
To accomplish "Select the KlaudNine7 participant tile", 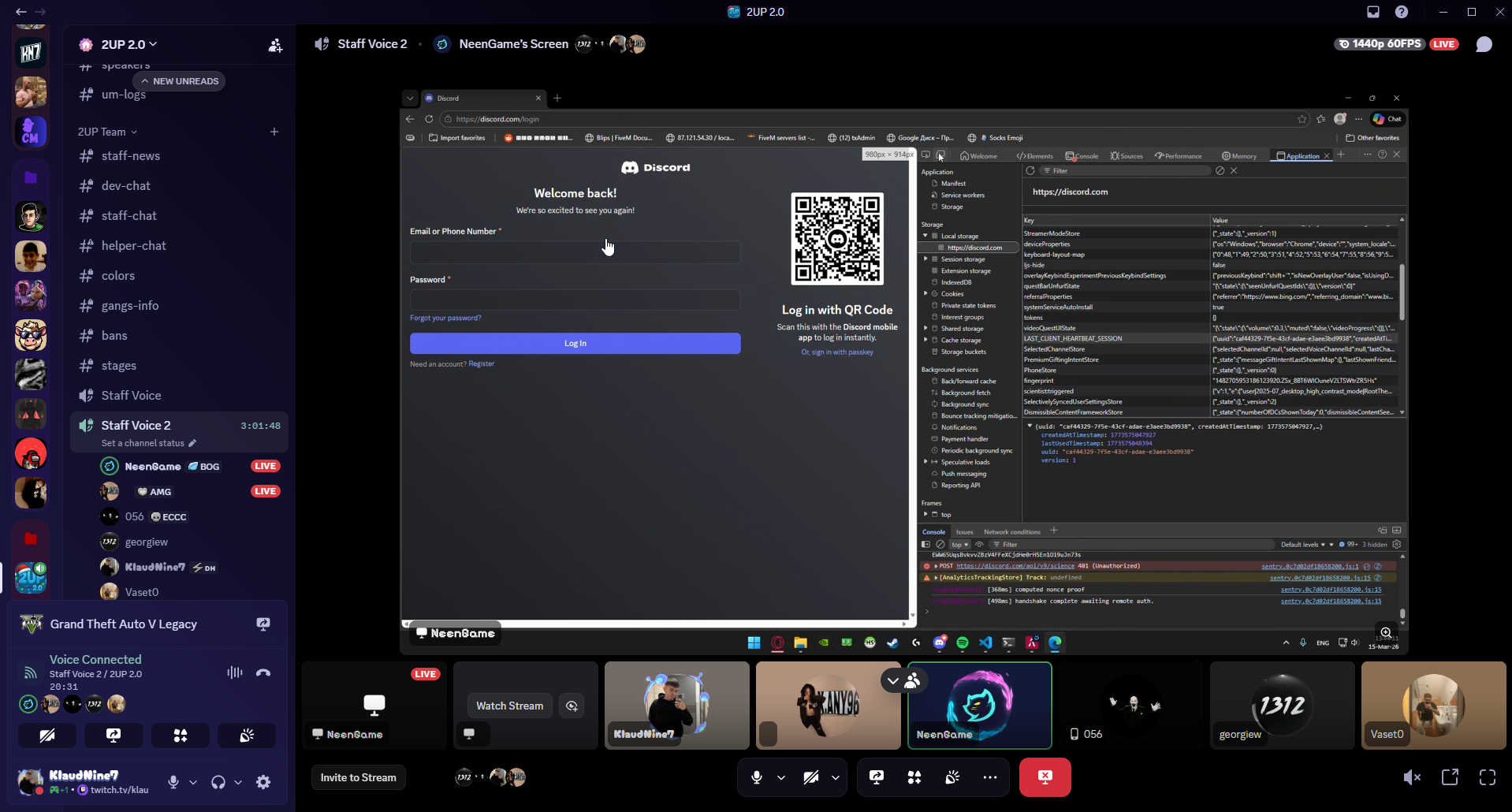I will coord(676,706).
